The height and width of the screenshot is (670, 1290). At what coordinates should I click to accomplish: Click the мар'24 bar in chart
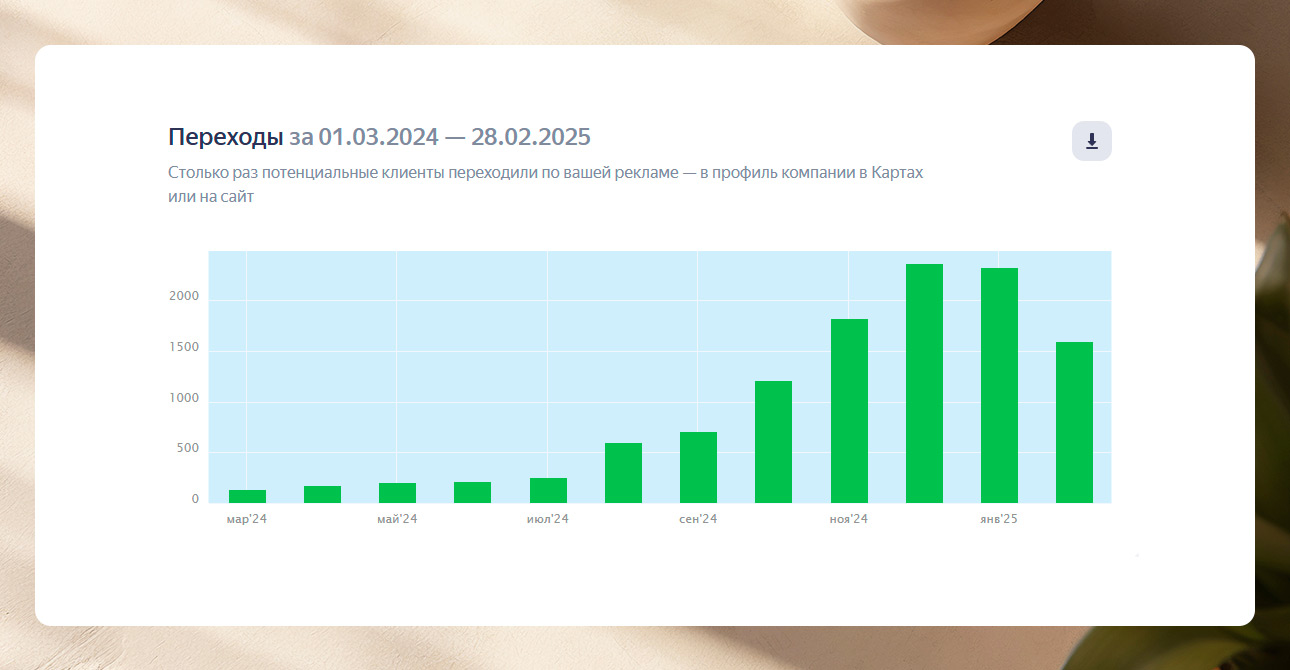[x=247, y=496]
